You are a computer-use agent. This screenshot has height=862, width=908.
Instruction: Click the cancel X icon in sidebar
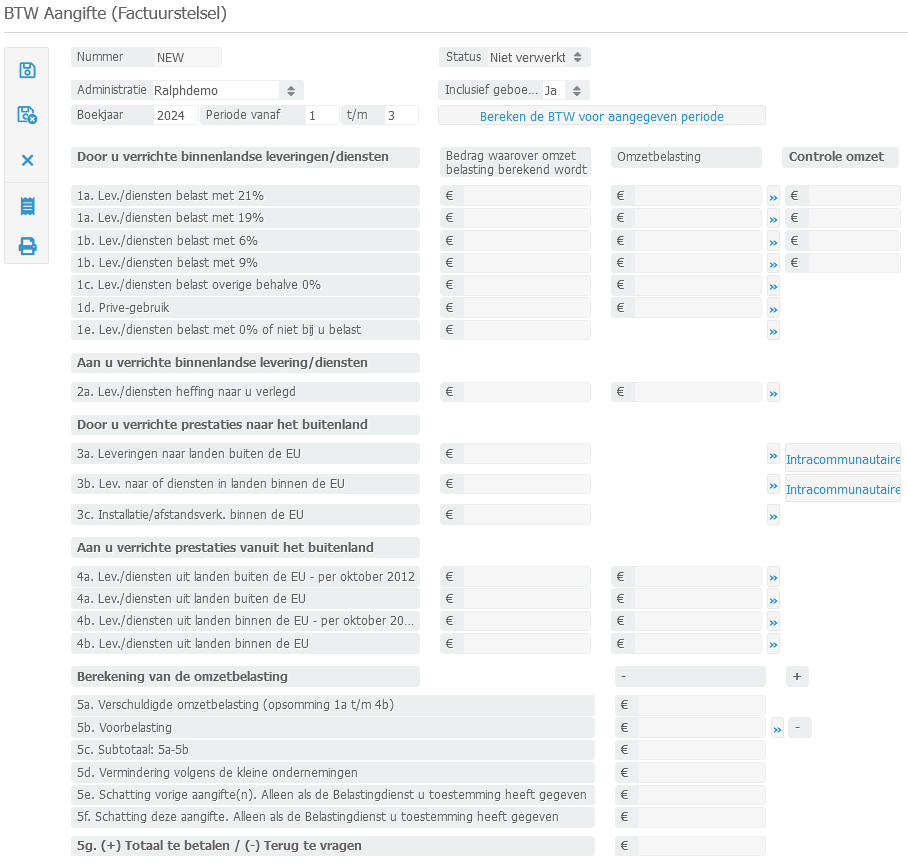[28, 160]
